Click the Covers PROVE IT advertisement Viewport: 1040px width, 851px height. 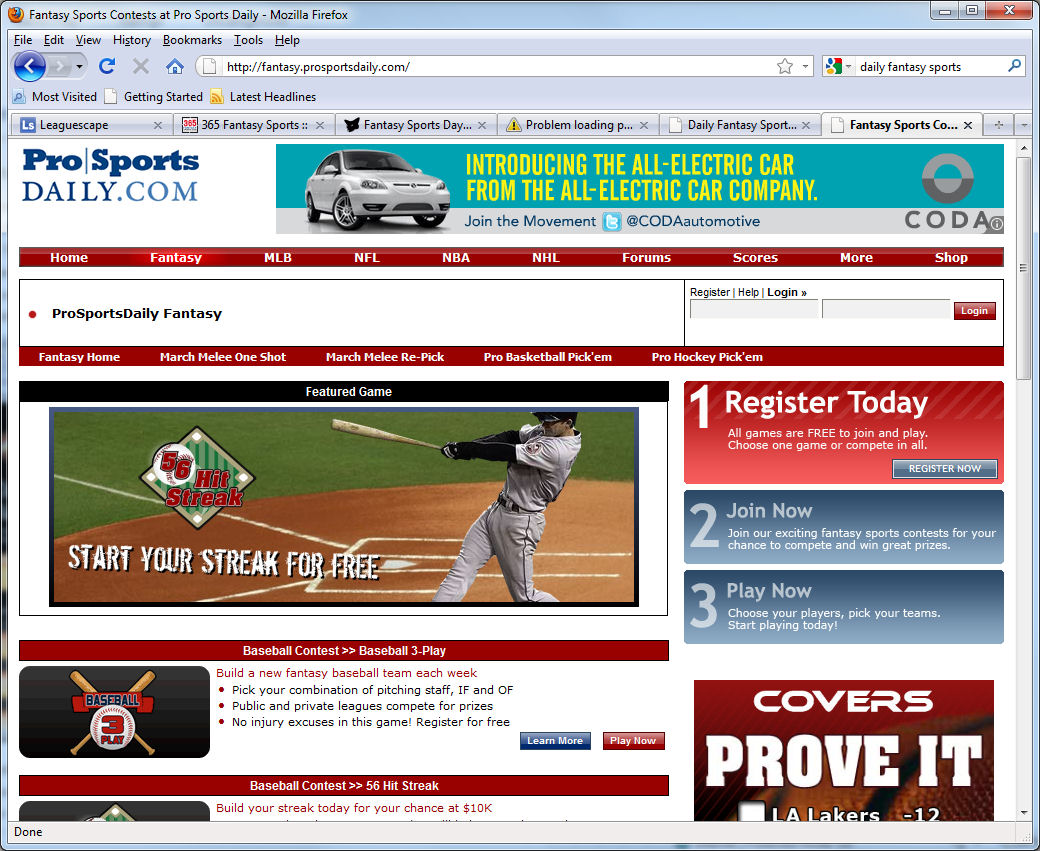click(844, 750)
